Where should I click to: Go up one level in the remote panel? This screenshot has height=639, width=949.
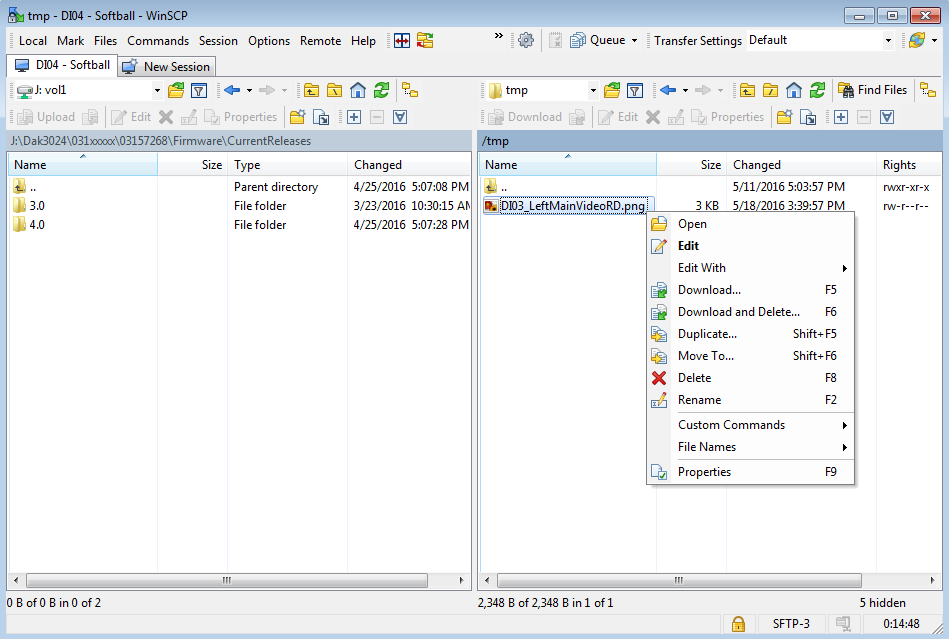tap(745, 89)
